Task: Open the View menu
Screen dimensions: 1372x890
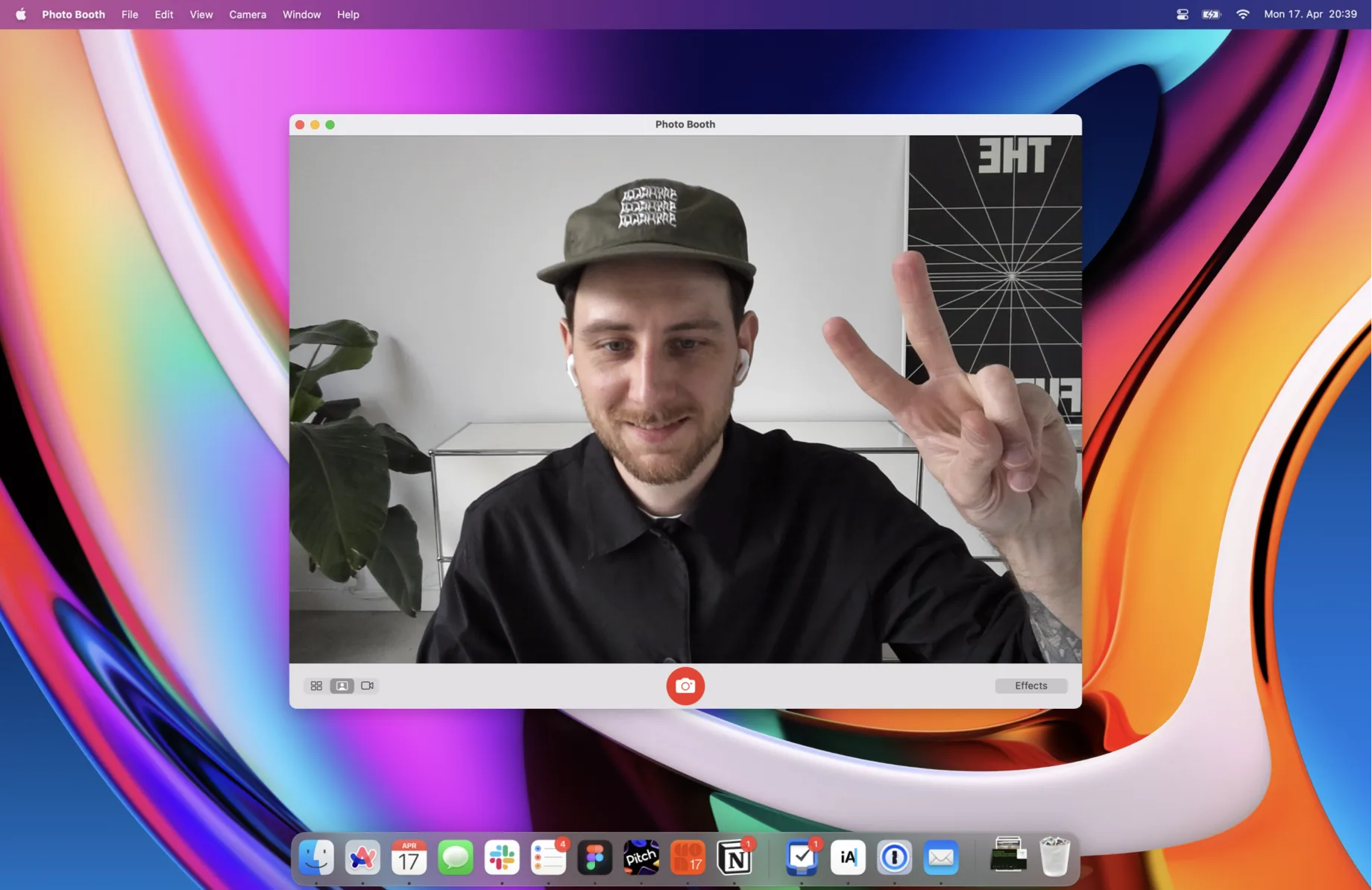Action: [x=201, y=14]
